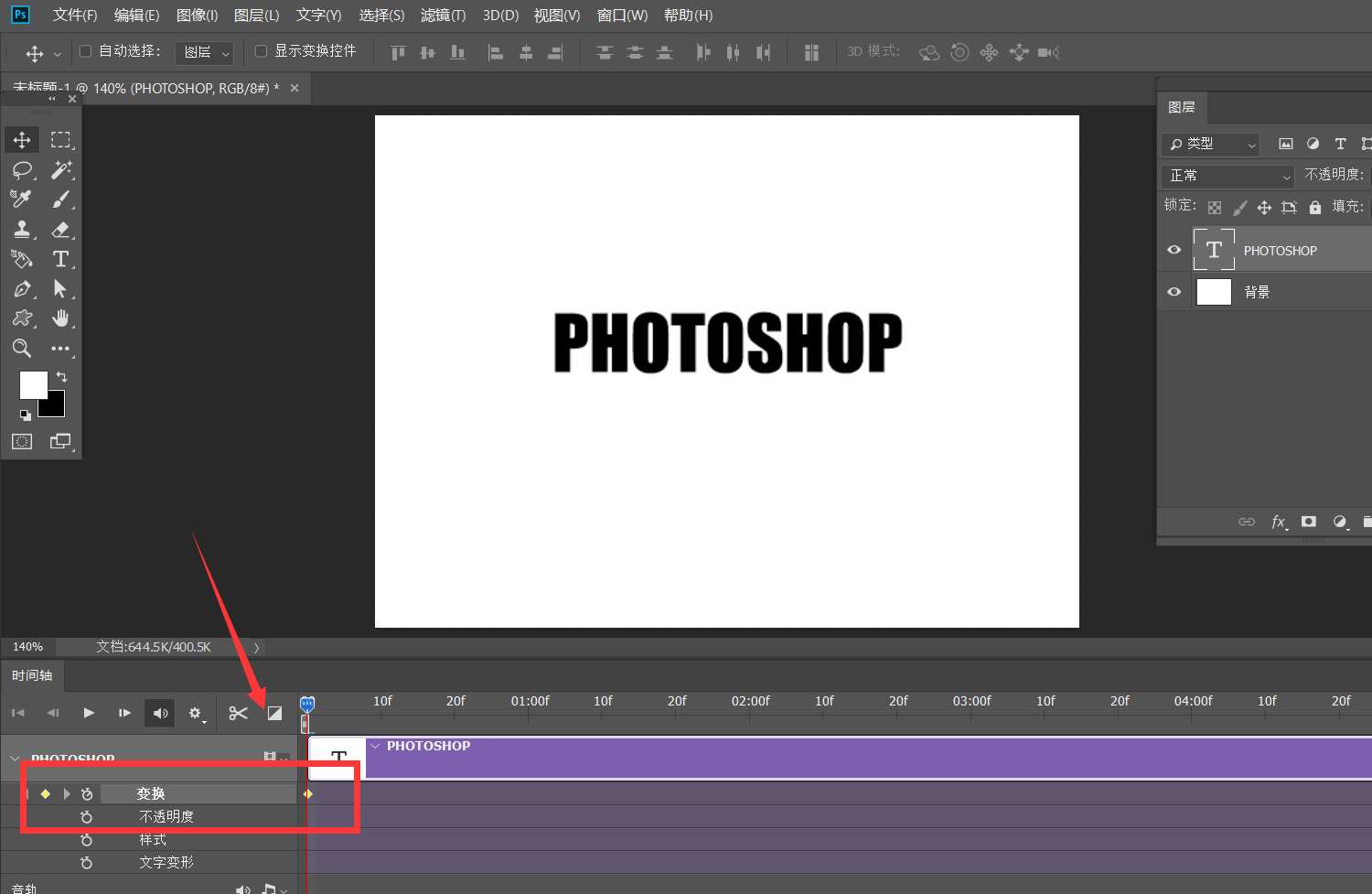
Task: Open the 图像(I) menu
Action: pos(197,16)
